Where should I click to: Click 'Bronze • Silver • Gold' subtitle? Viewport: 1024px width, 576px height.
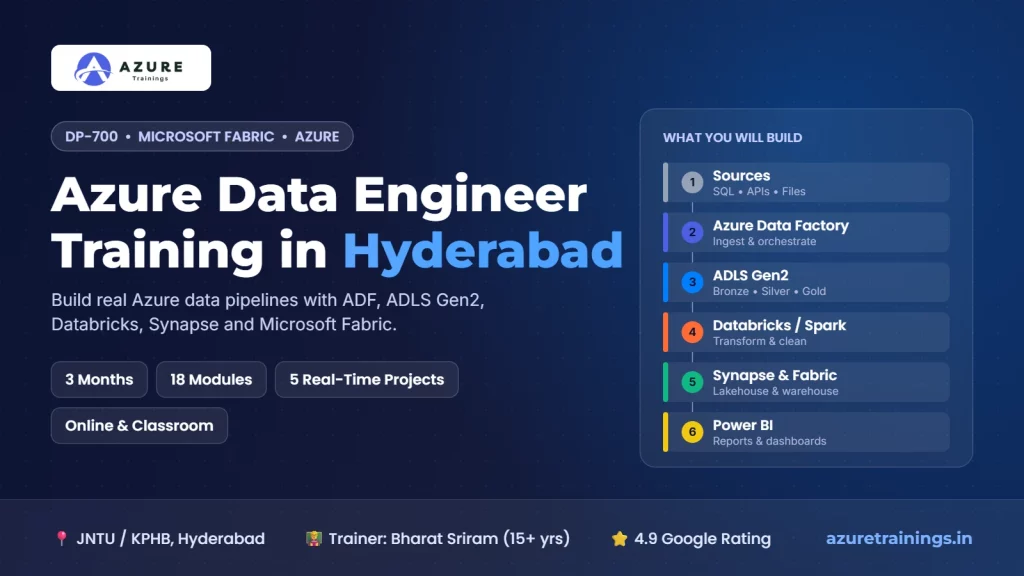pos(769,291)
